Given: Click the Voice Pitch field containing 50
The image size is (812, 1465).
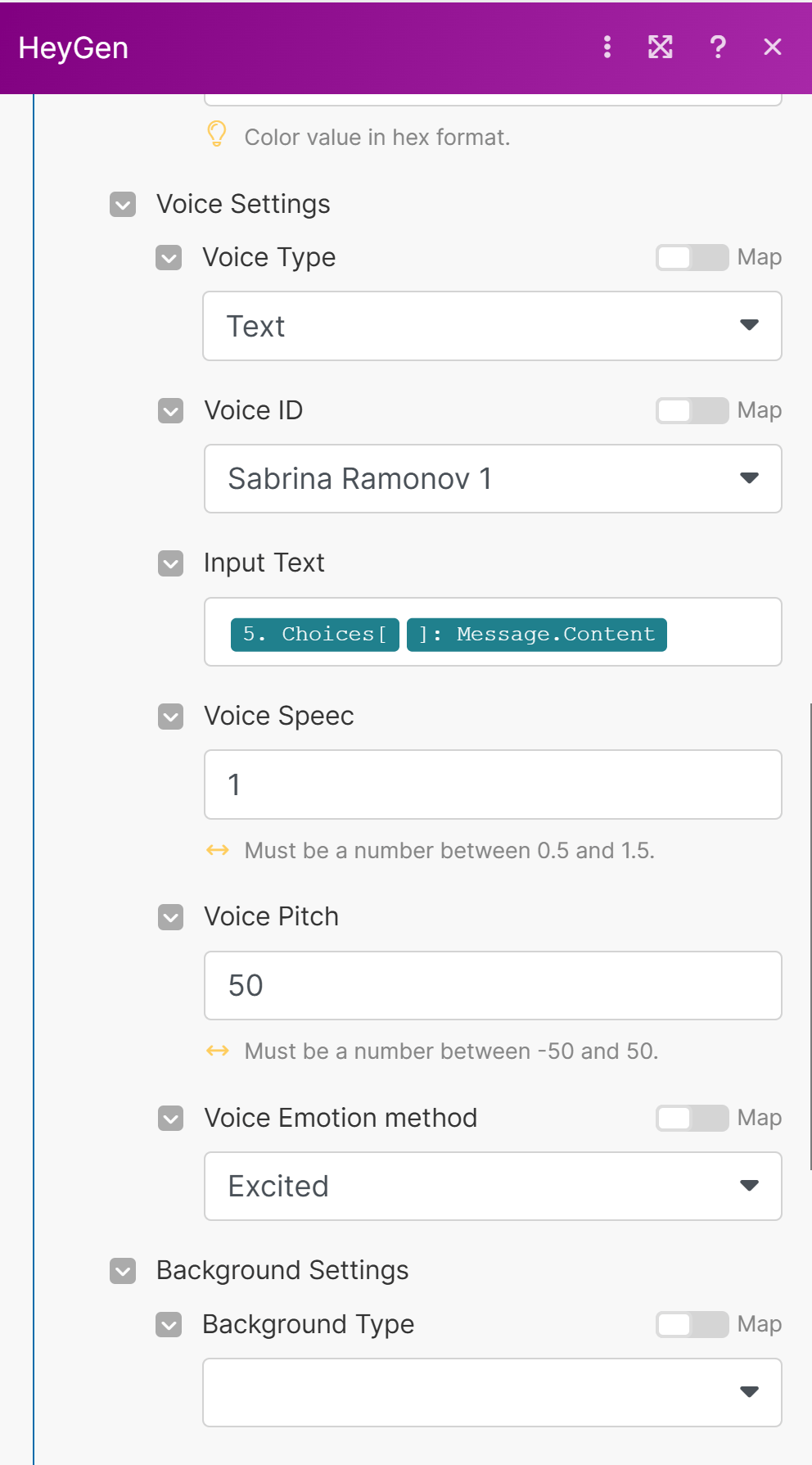Looking at the screenshot, I should 492,985.
